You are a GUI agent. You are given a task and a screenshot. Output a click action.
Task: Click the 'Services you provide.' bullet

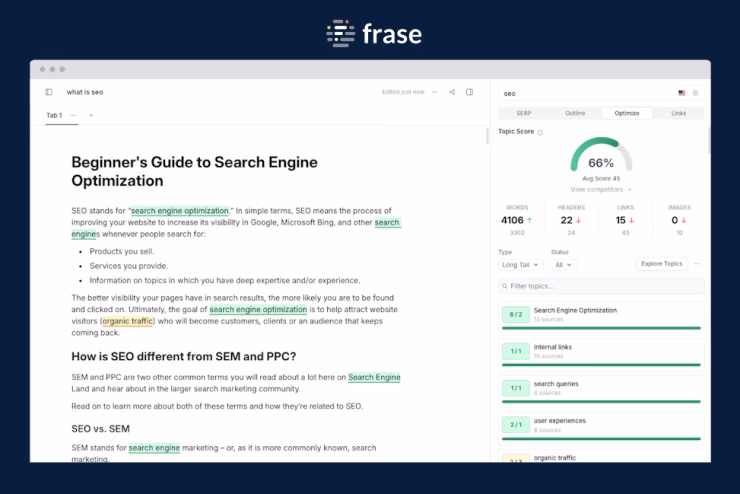(129, 266)
